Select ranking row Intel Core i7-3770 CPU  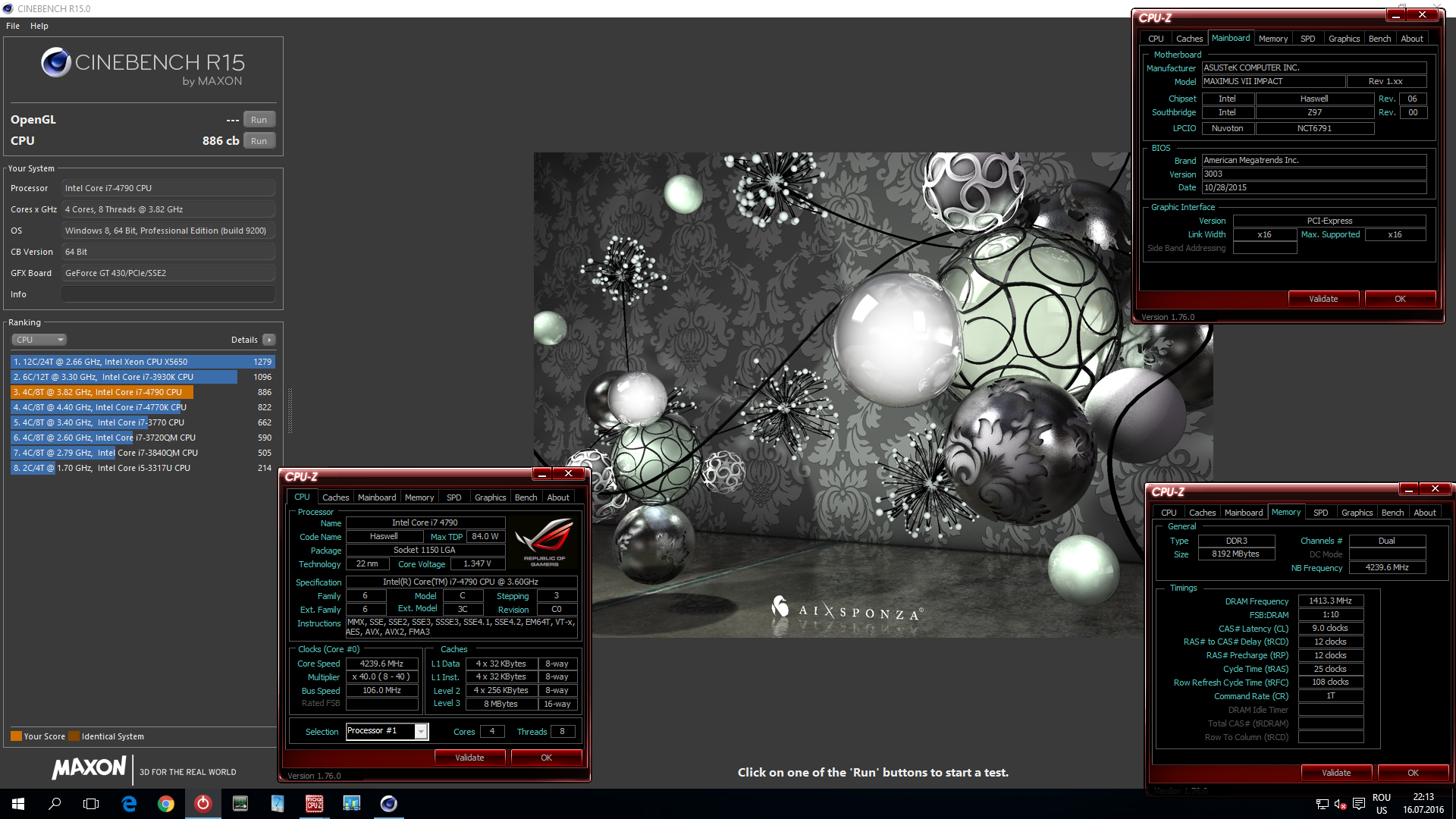tap(143, 422)
